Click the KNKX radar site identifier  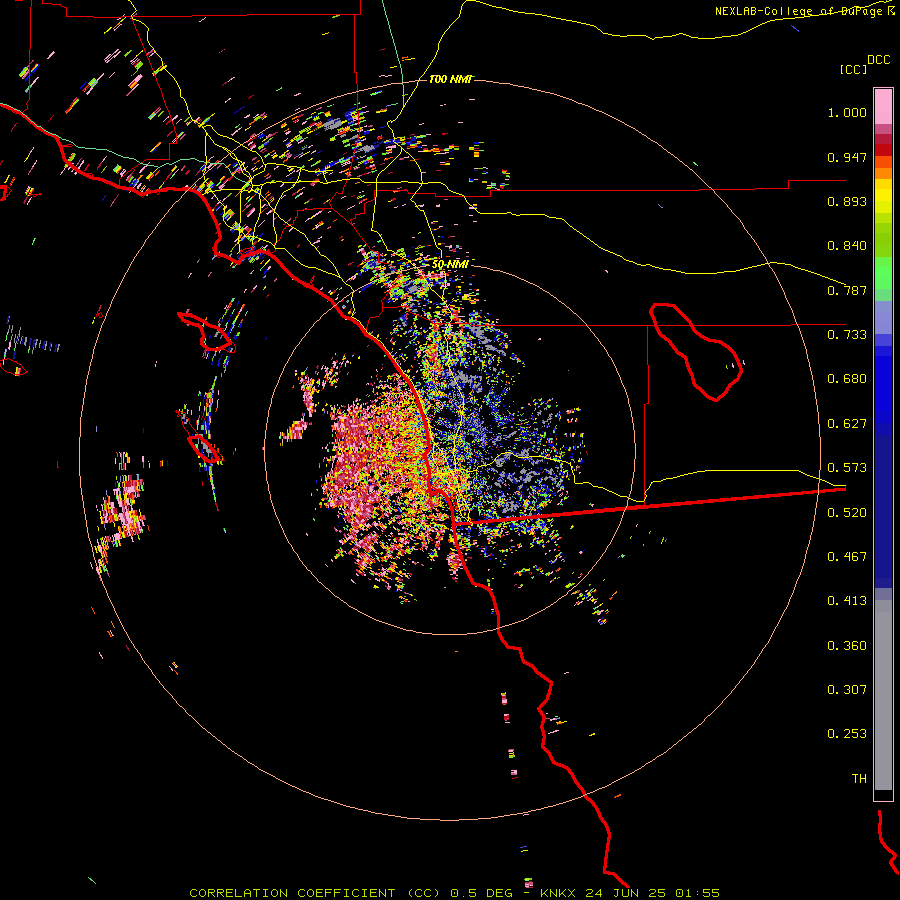click(x=557, y=893)
